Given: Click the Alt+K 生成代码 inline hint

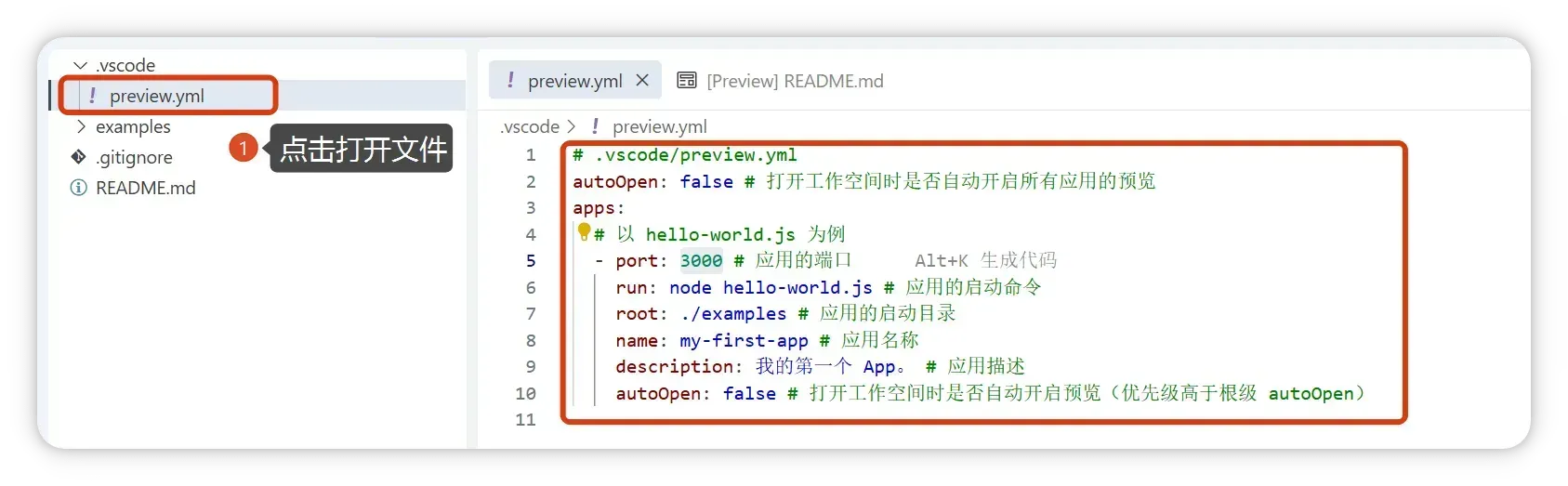Looking at the screenshot, I should click(x=985, y=260).
